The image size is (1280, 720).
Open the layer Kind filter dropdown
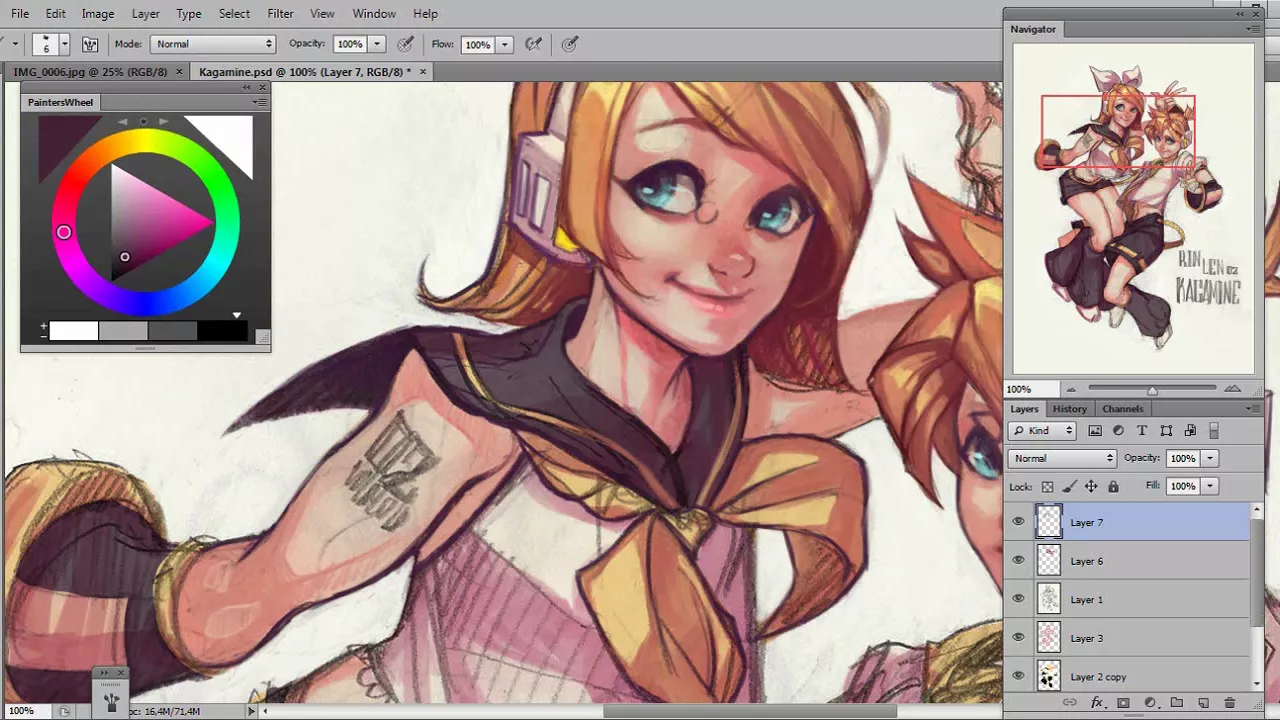point(1042,431)
